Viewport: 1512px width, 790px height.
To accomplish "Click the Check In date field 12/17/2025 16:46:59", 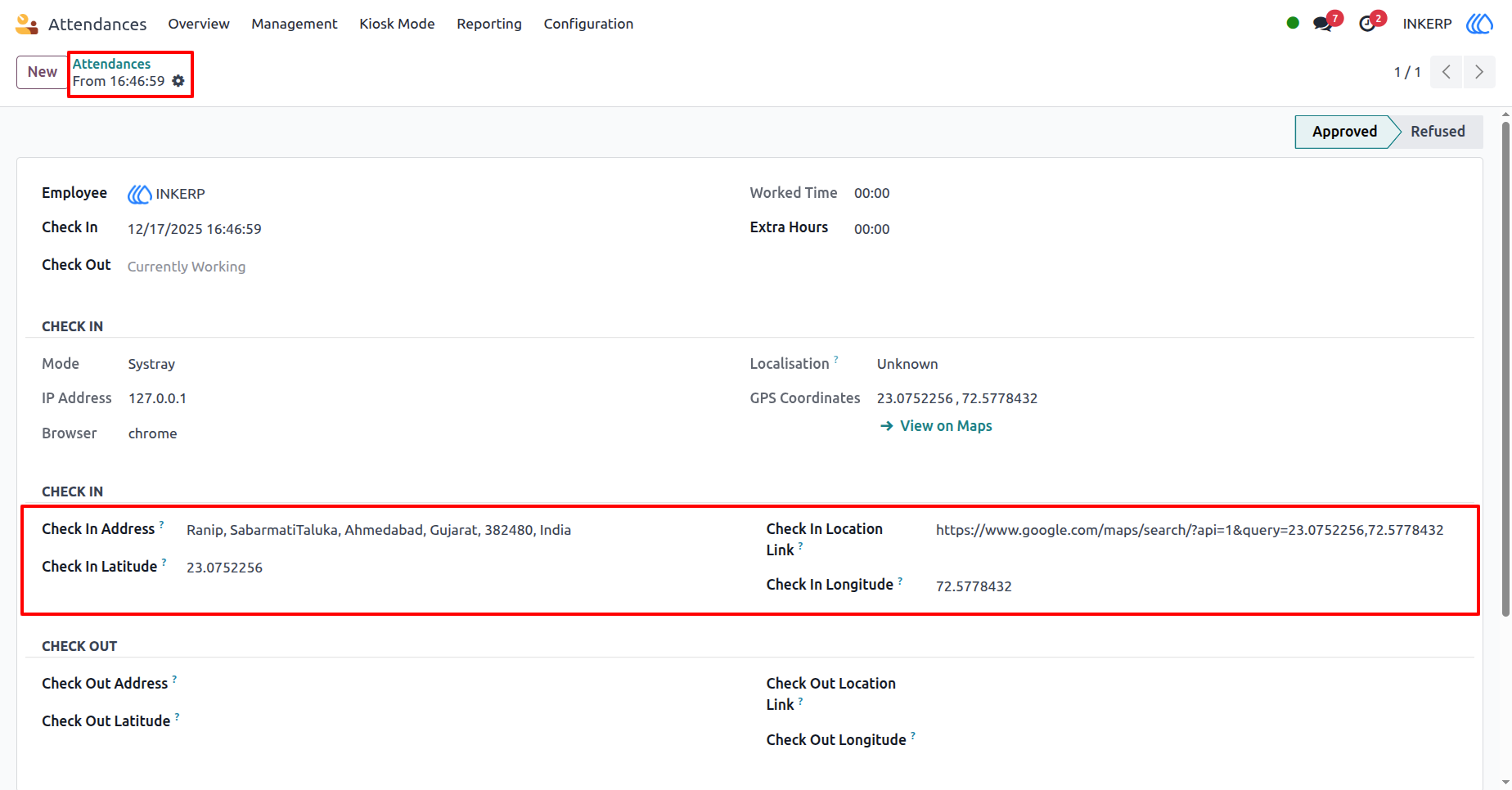I will [195, 229].
